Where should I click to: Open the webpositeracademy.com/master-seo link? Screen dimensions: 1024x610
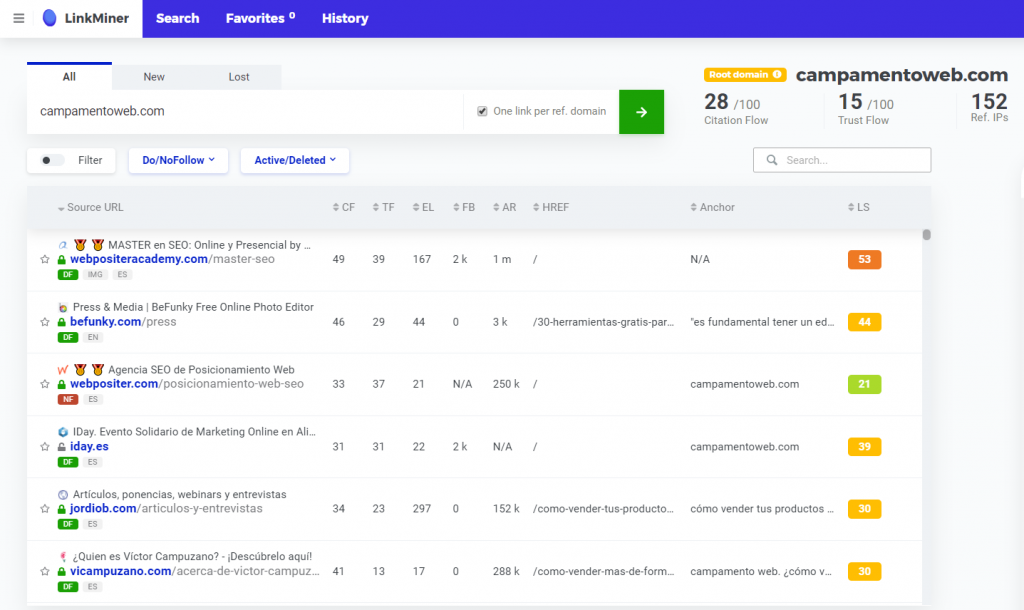pos(172,259)
